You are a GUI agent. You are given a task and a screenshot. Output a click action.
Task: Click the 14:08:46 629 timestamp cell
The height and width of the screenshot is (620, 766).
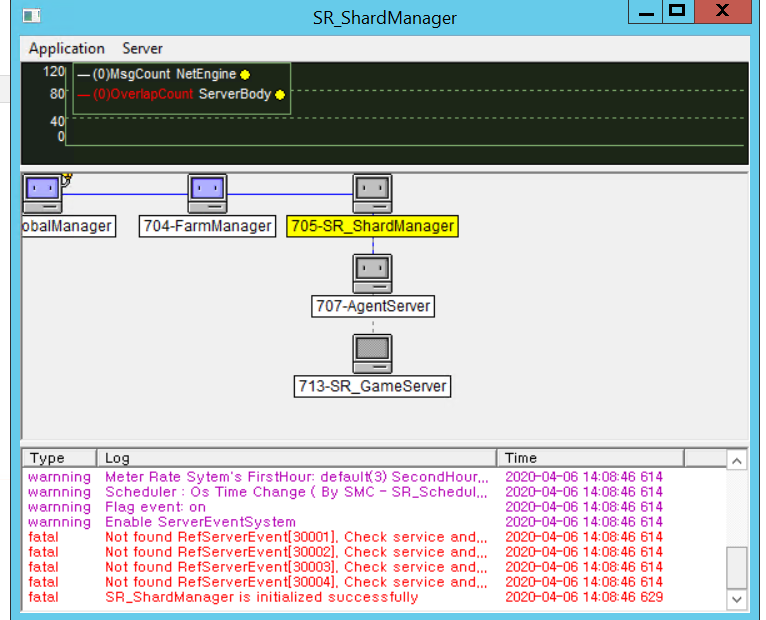[584, 597]
